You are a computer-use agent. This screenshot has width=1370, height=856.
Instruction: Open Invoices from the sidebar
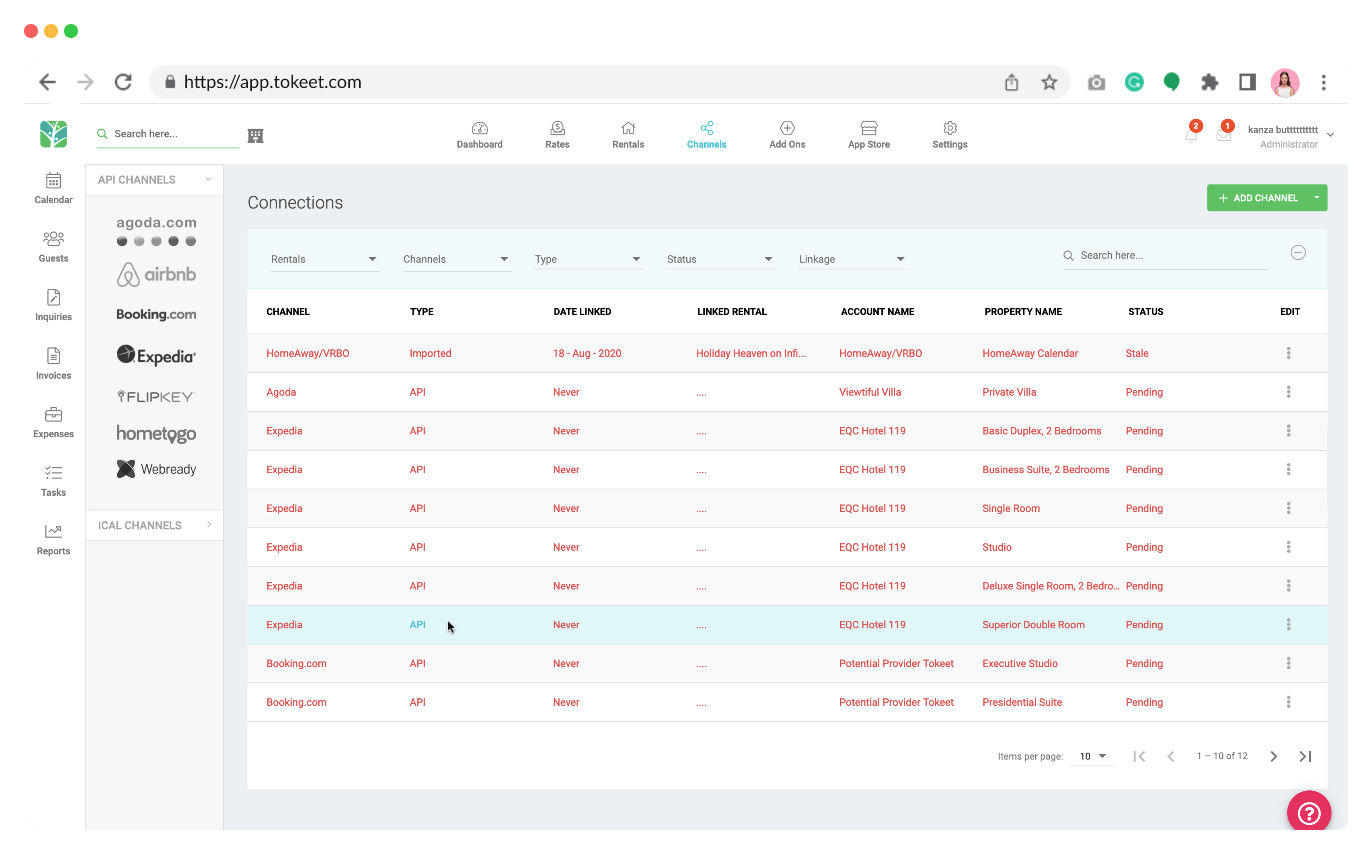click(x=53, y=363)
